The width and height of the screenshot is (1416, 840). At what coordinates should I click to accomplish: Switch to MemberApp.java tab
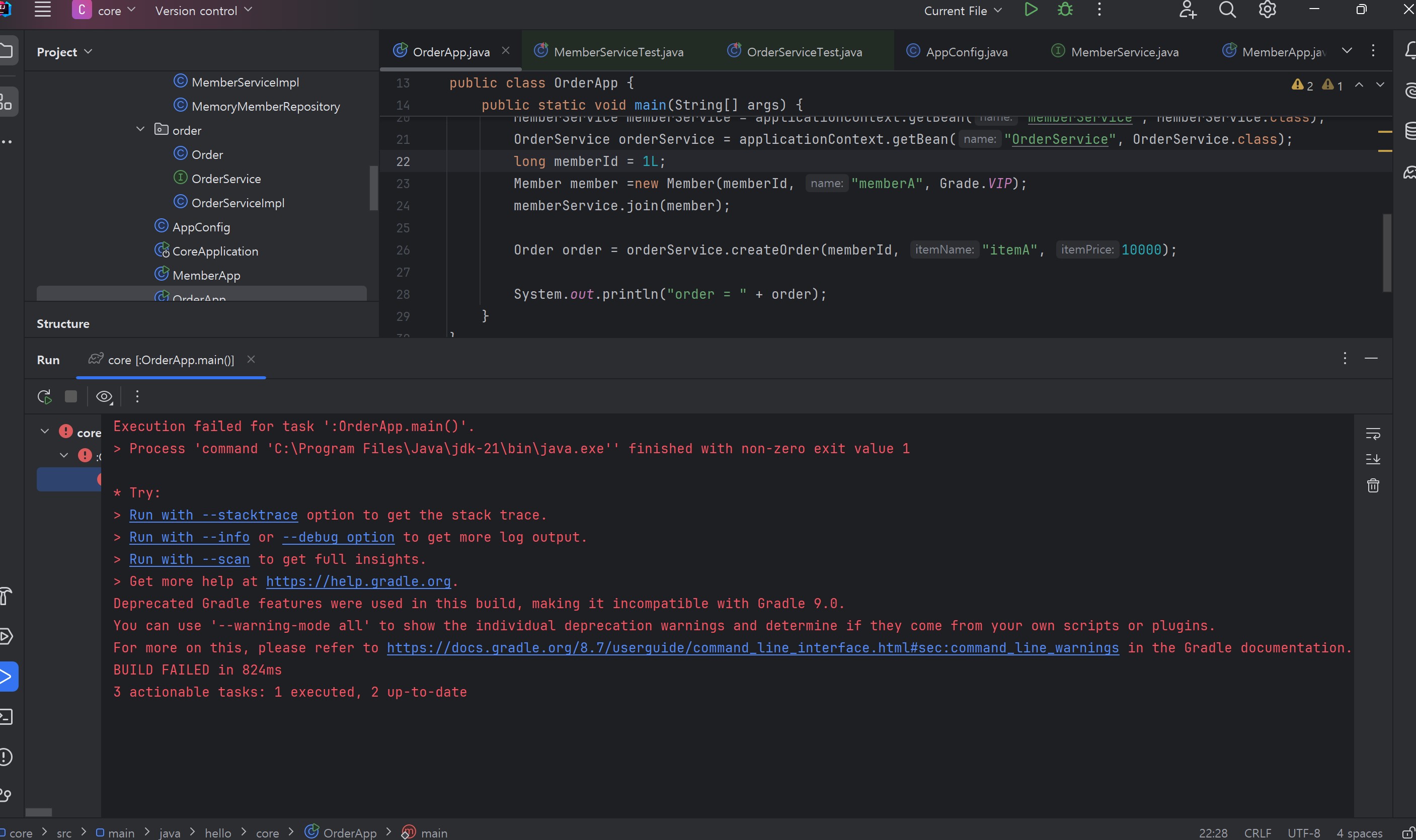pyautogui.click(x=1274, y=51)
